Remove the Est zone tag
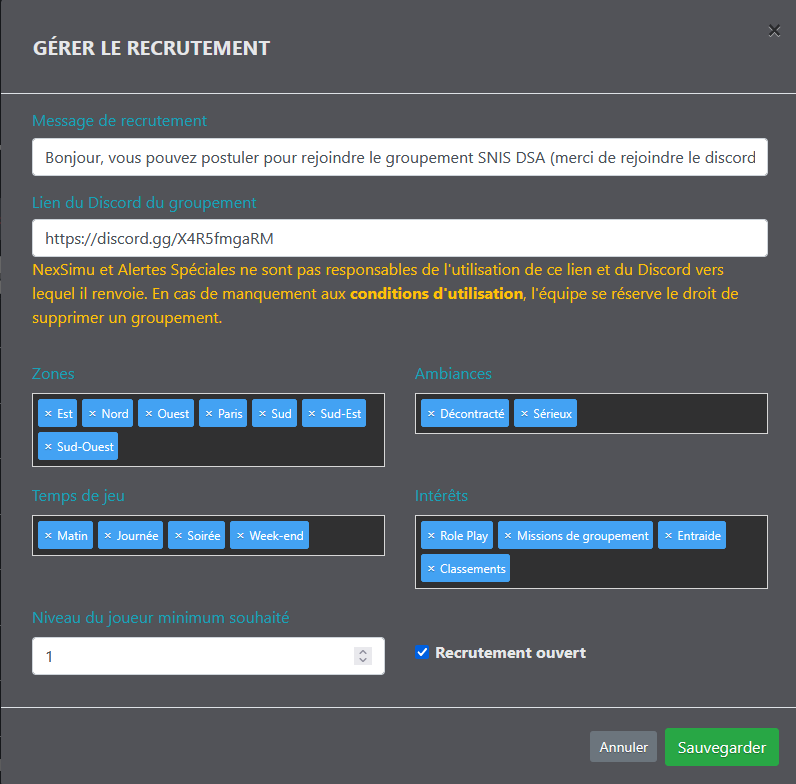796x784 pixels. click(47, 414)
